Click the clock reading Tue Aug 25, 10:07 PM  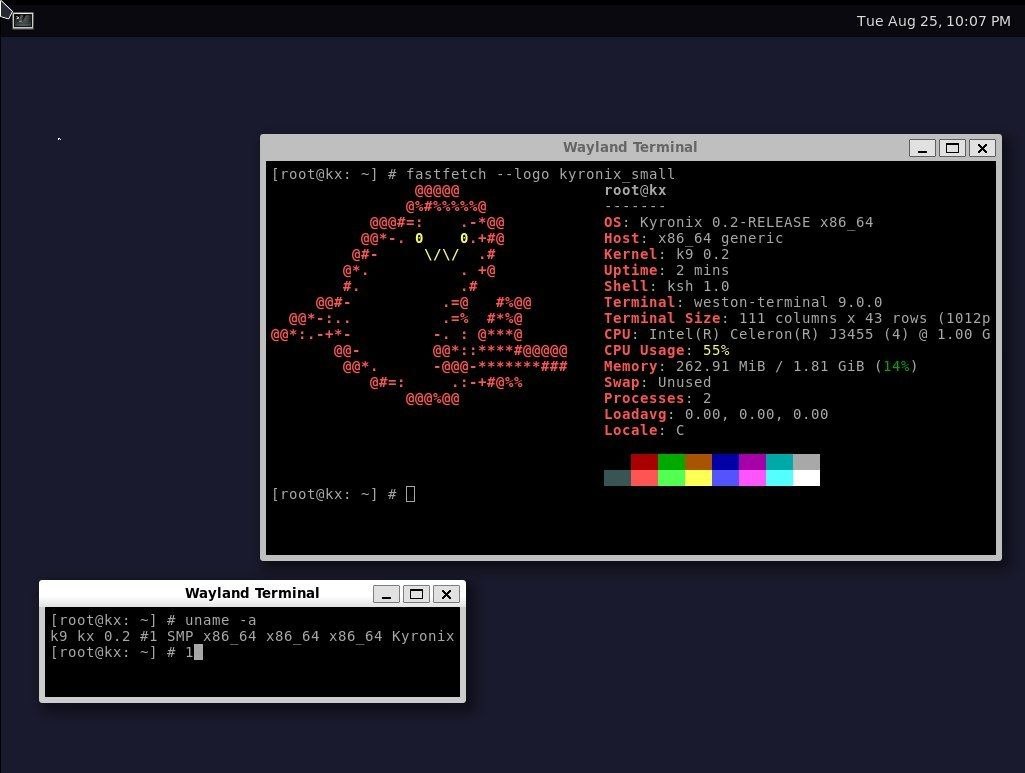933,21
